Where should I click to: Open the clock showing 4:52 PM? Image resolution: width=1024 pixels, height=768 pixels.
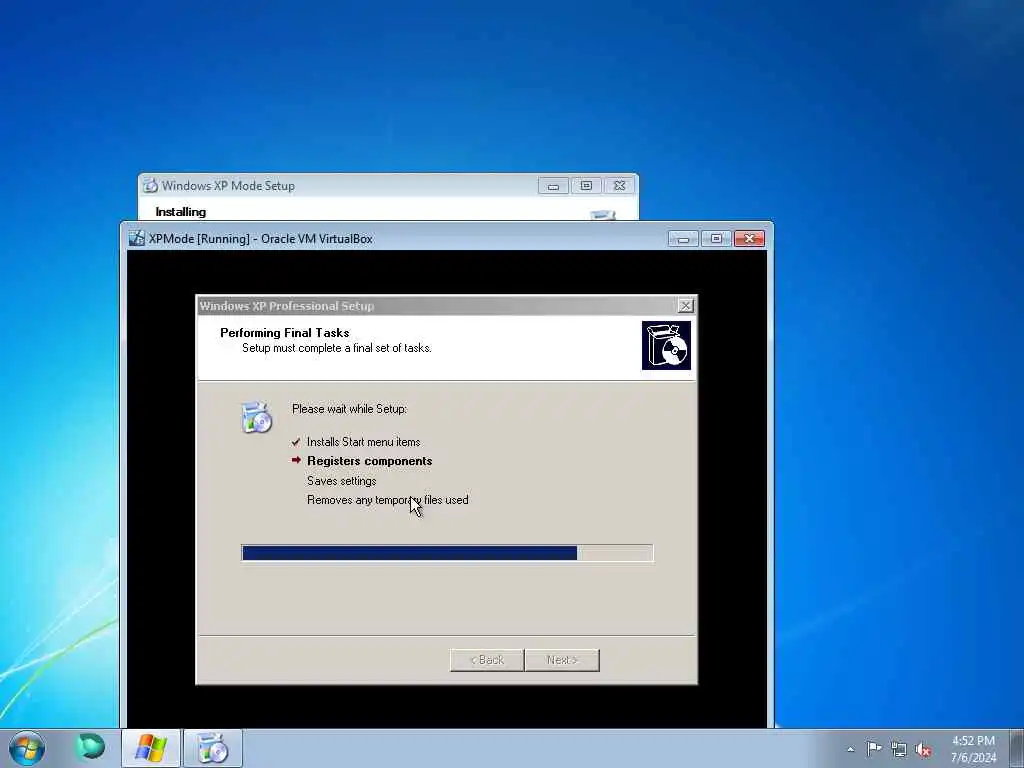pos(973,741)
